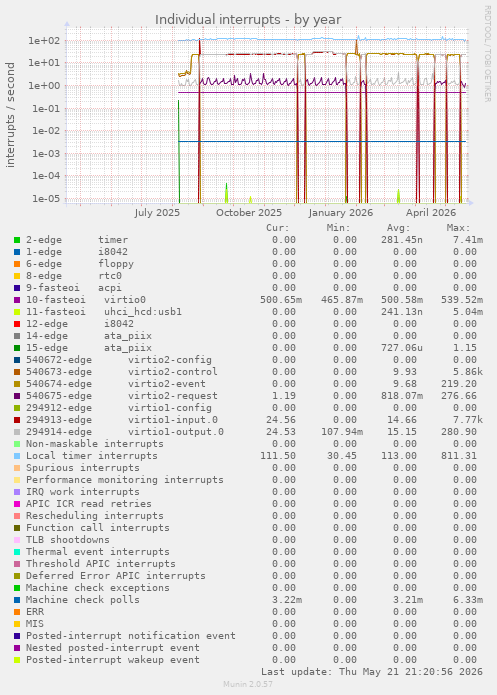Select the 'Rescheduling interrupts' legend label
The image size is (497, 695).
[94, 515]
